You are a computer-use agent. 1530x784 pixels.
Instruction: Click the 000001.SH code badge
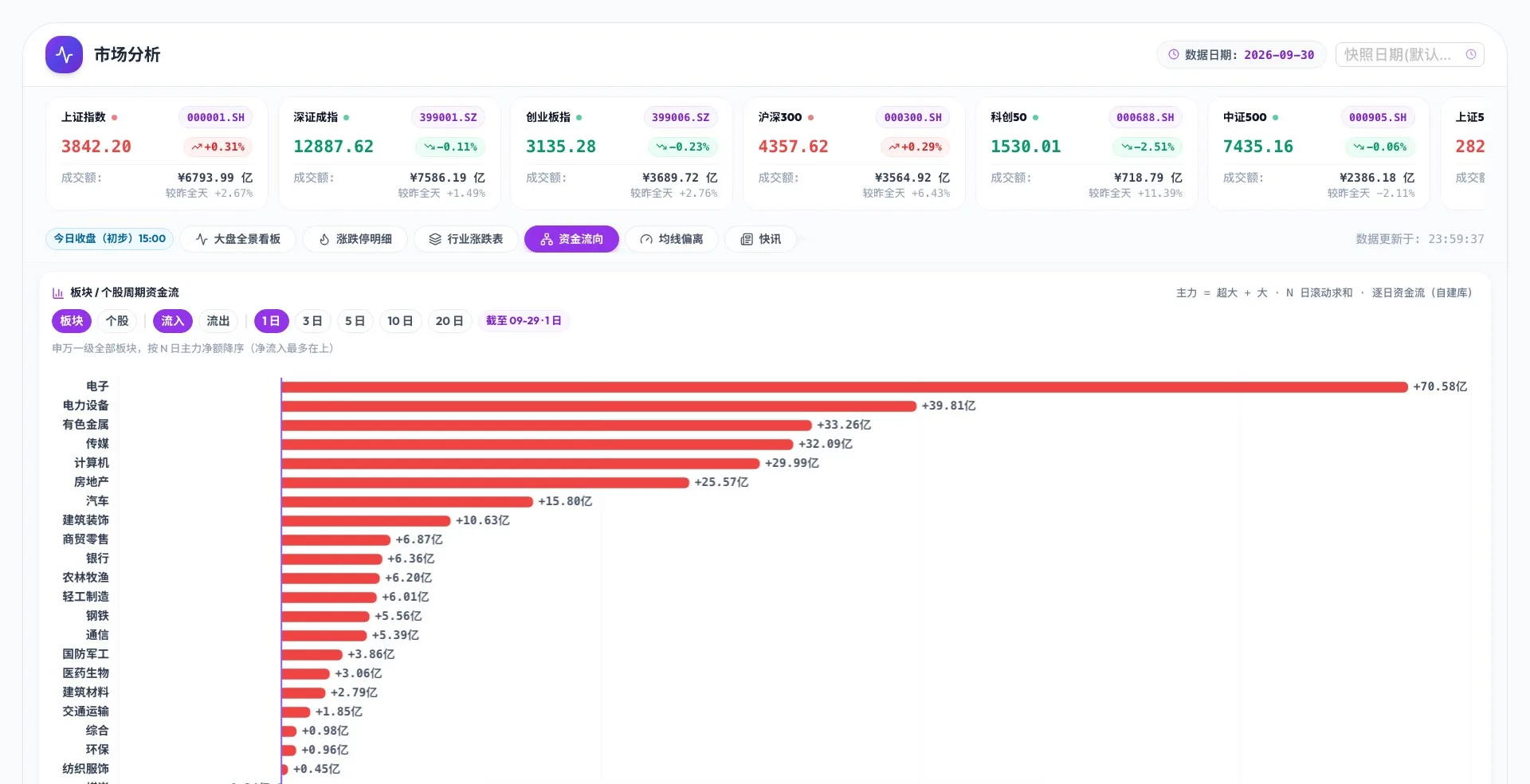tap(216, 118)
